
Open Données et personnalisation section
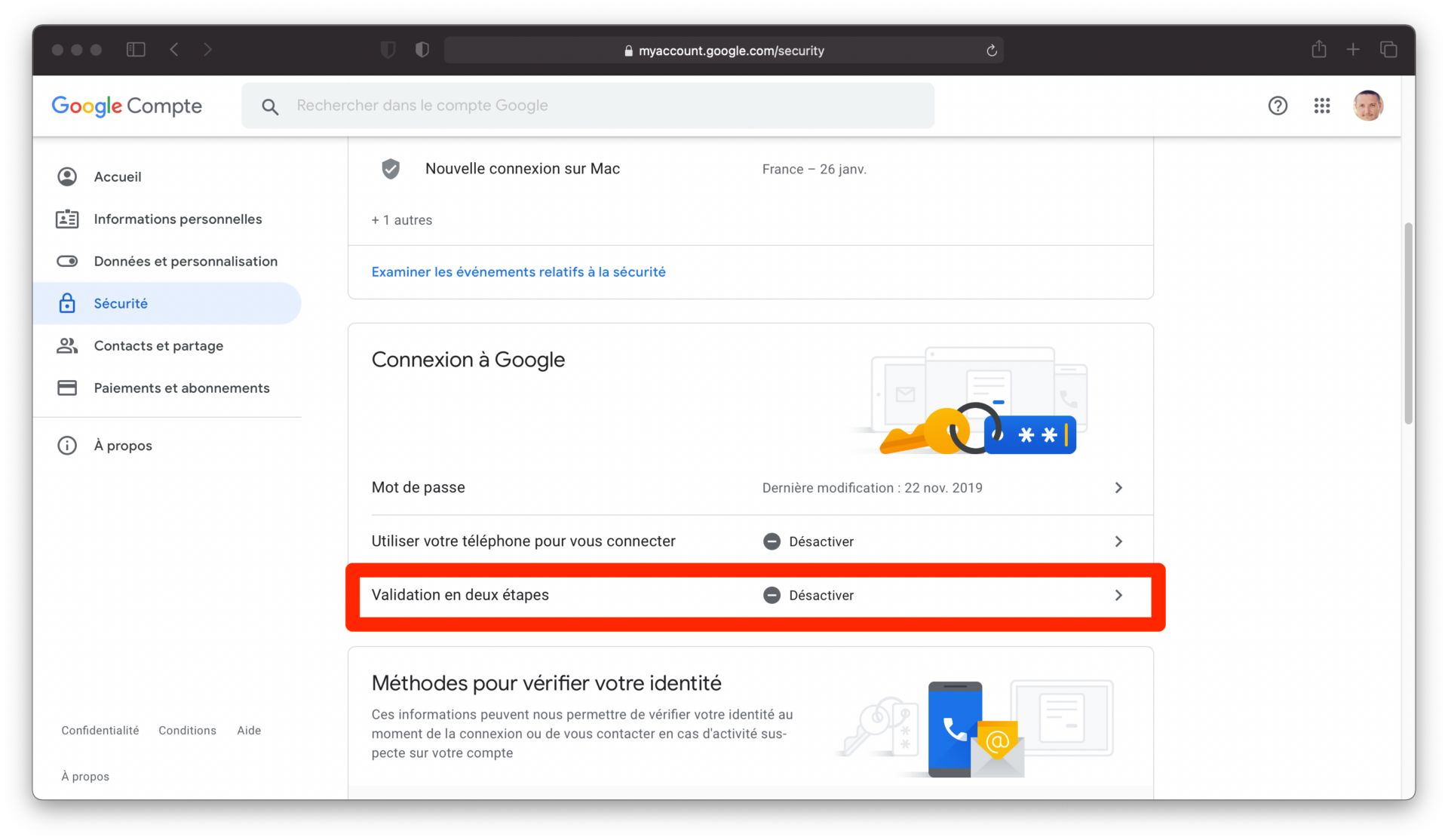click(x=167, y=261)
